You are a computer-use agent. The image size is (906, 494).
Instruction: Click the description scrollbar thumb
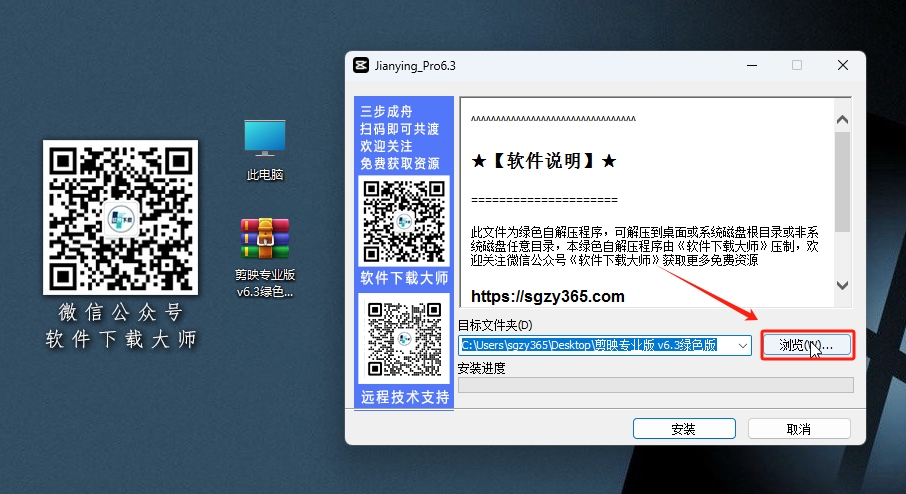click(842, 182)
